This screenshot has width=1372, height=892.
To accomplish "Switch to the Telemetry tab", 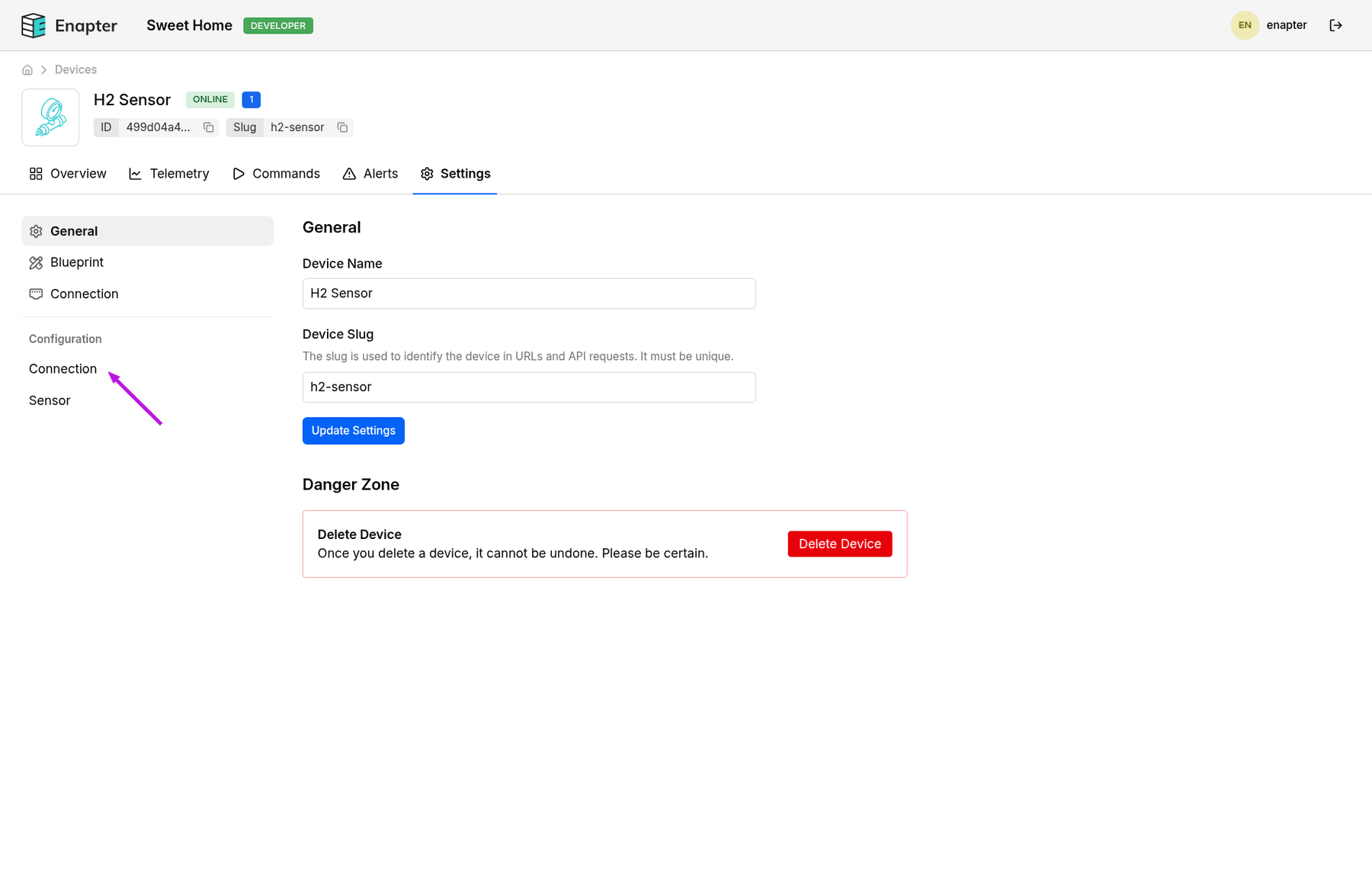I will (168, 174).
